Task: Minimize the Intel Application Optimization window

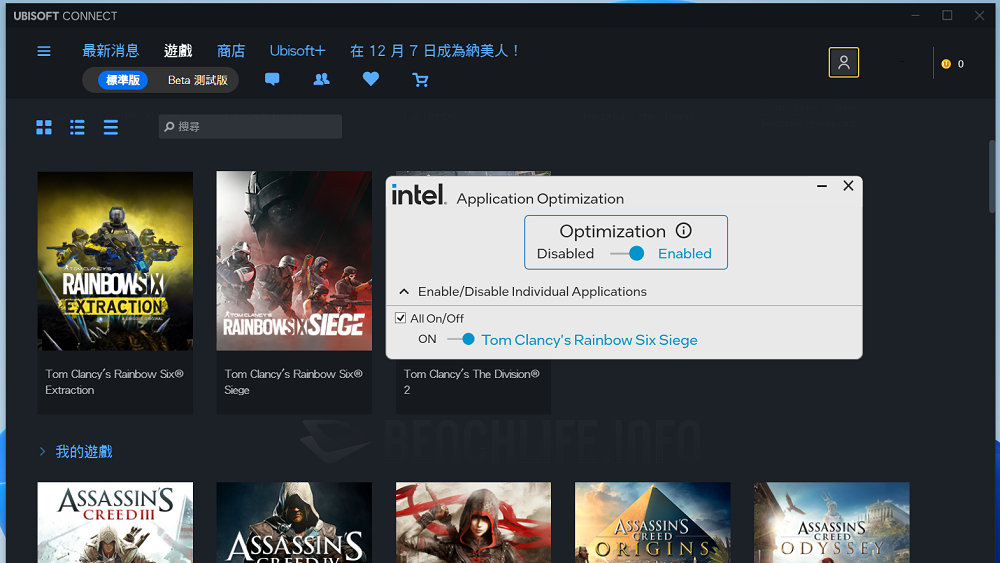Action: [x=821, y=186]
